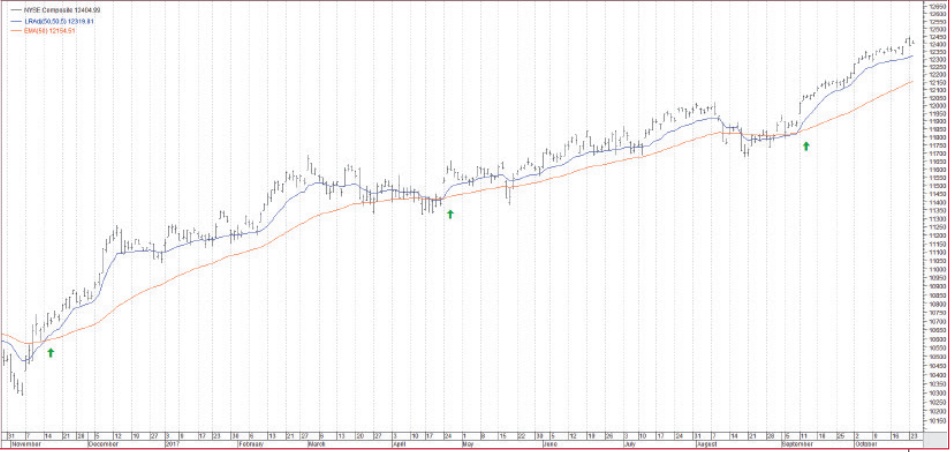This screenshot has width=952, height=452.
Task: Click the August label on the time axis
Action: coord(707,442)
